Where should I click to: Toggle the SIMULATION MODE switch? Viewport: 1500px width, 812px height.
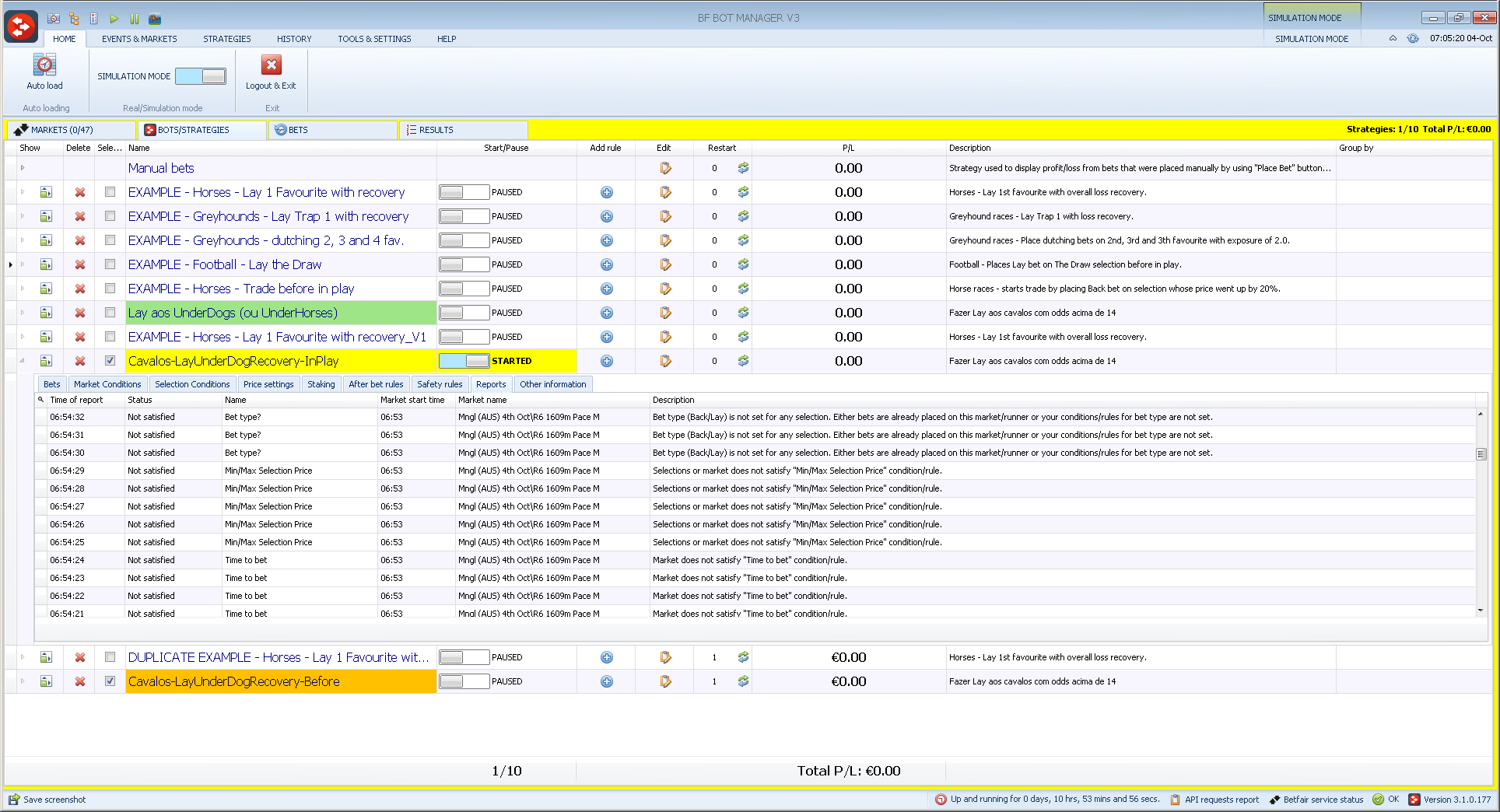(x=201, y=76)
